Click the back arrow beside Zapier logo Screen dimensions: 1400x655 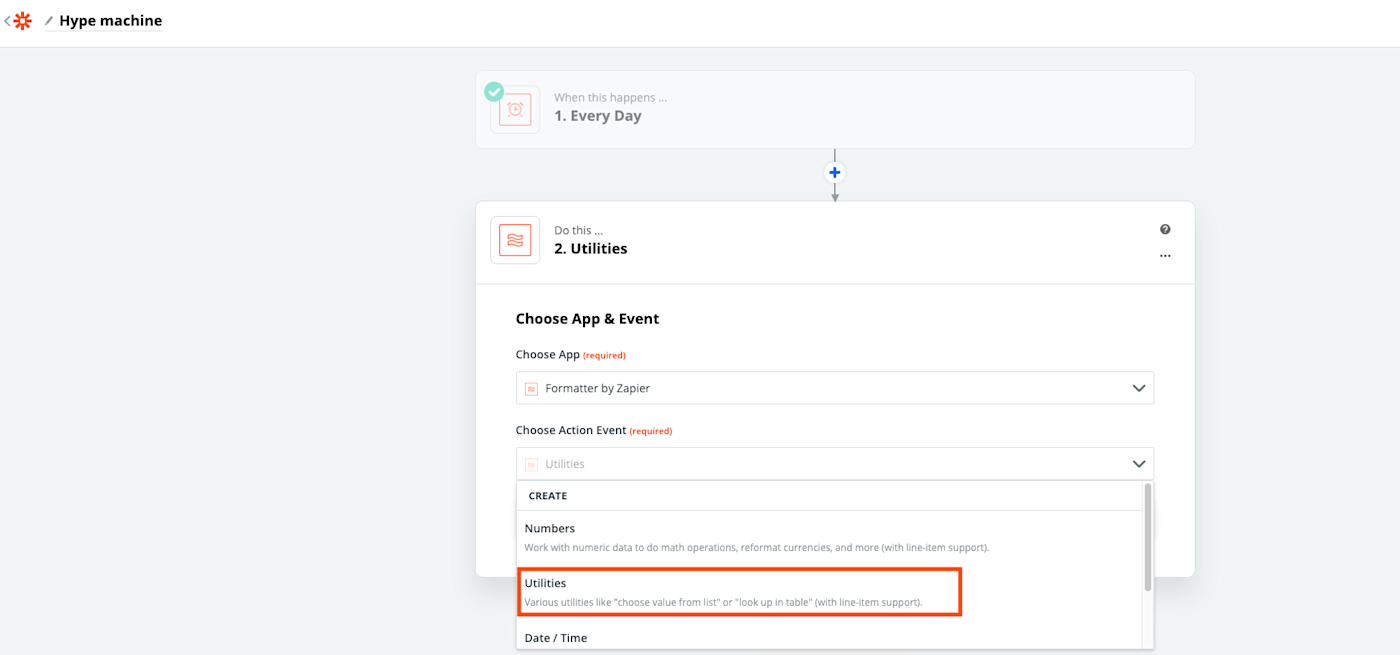point(7,21)
